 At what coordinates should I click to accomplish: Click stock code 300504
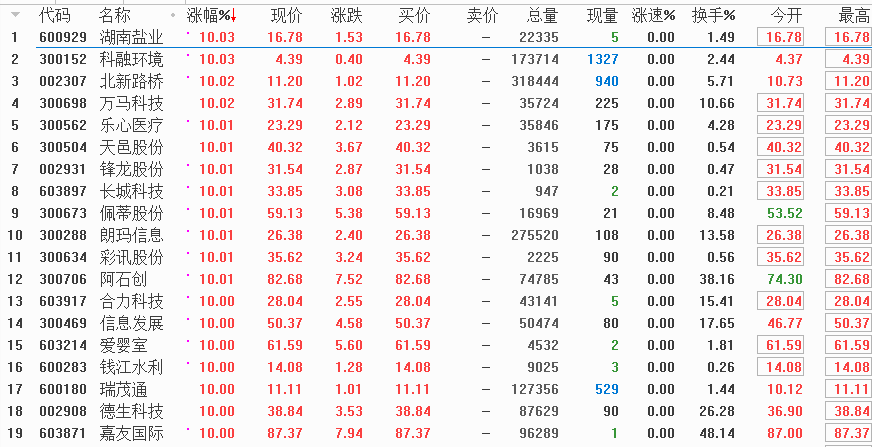tap(63, 147)
